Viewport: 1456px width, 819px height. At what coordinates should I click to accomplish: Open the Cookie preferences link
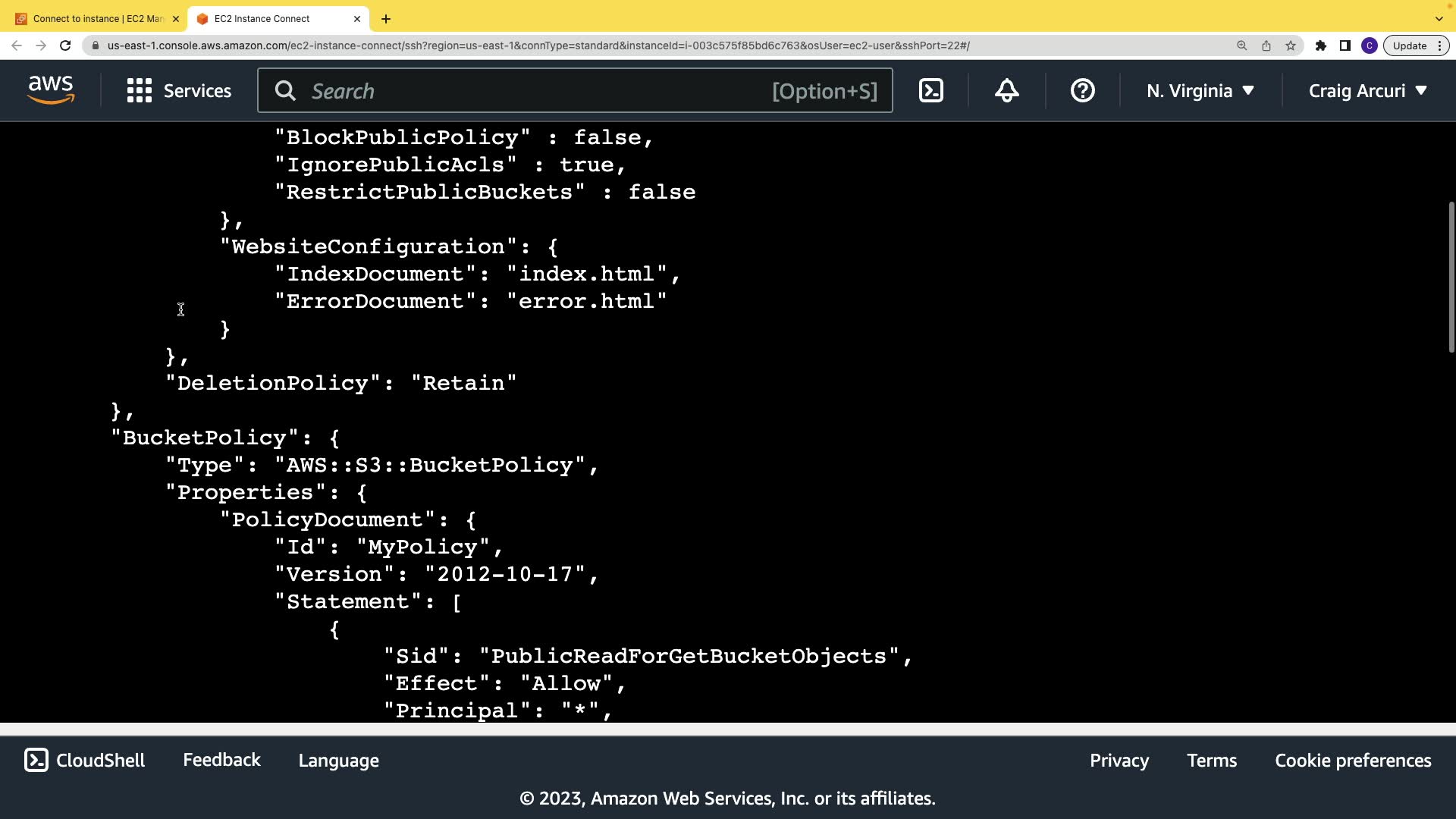pyautogui.click(x=1353, y=760)
